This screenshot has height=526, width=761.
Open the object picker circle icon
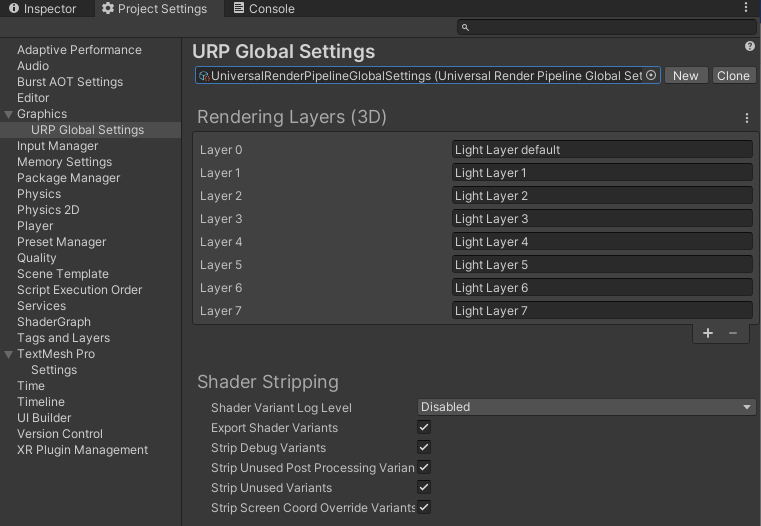[x=651, y=76]
